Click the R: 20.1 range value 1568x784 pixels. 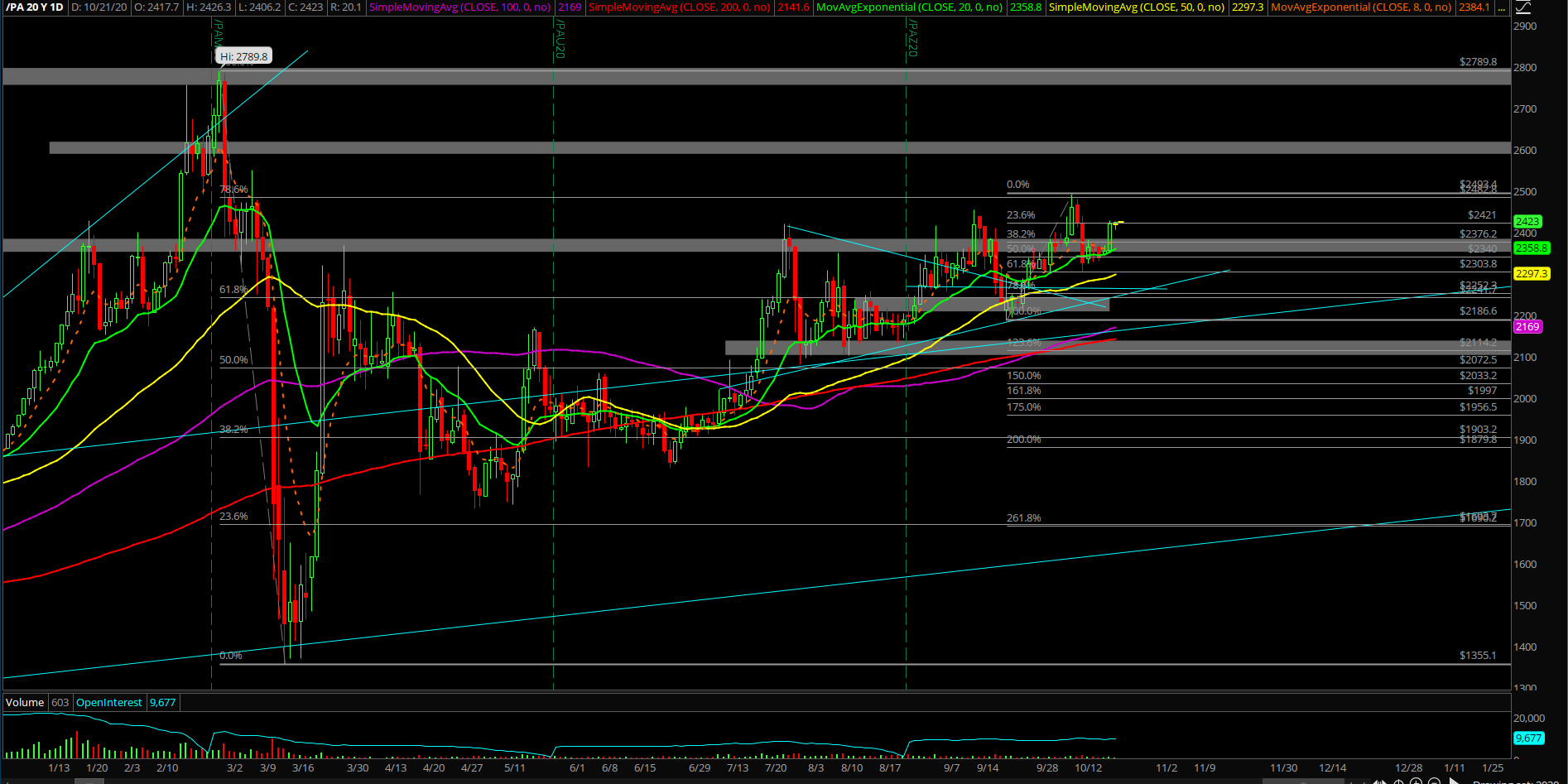(345, 7)
